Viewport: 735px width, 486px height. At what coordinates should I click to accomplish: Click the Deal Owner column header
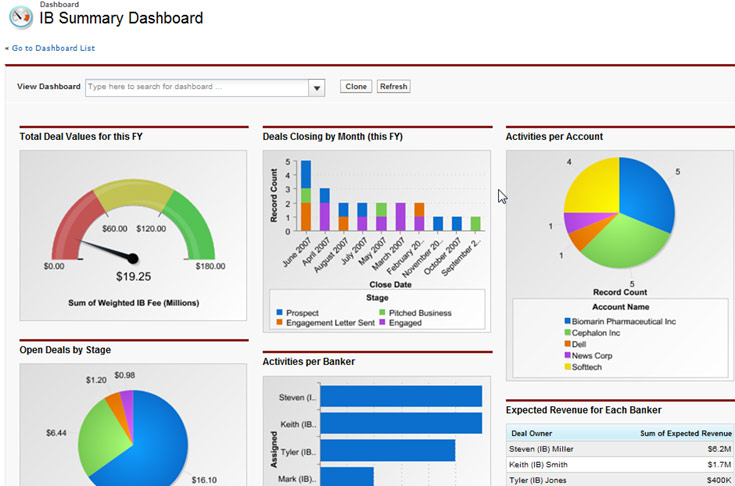tap(531, 433)
